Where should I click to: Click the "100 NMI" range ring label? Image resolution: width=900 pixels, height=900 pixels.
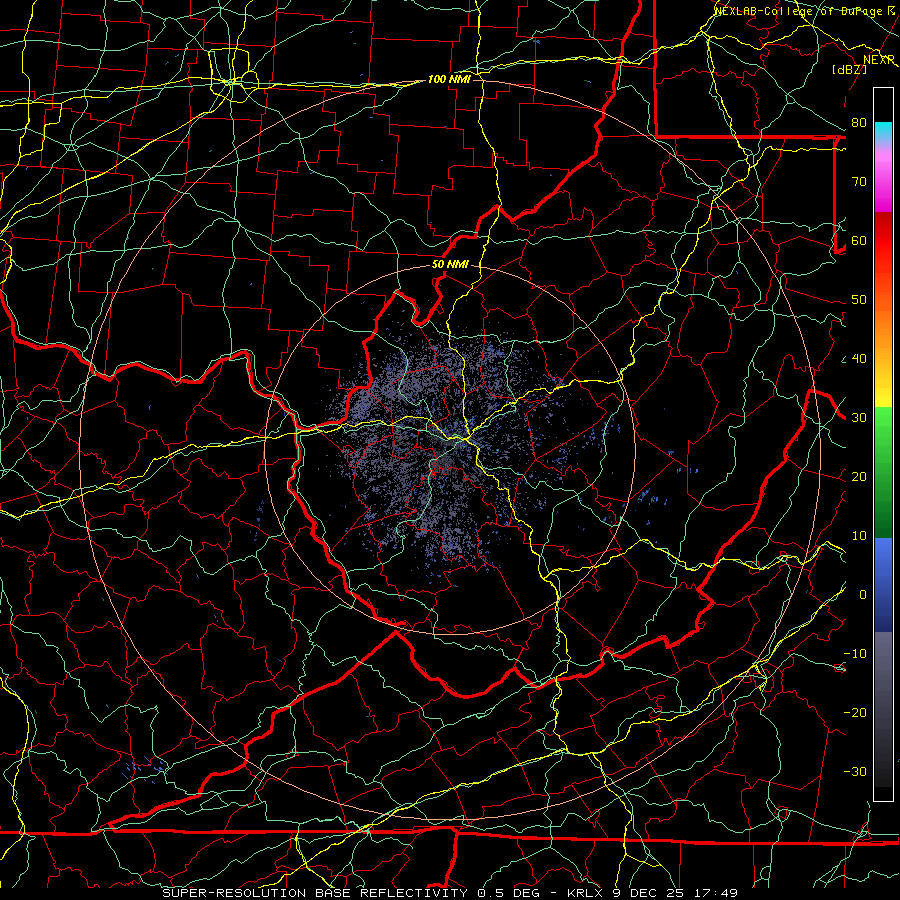pyautogui.click(x=449, y=79)
